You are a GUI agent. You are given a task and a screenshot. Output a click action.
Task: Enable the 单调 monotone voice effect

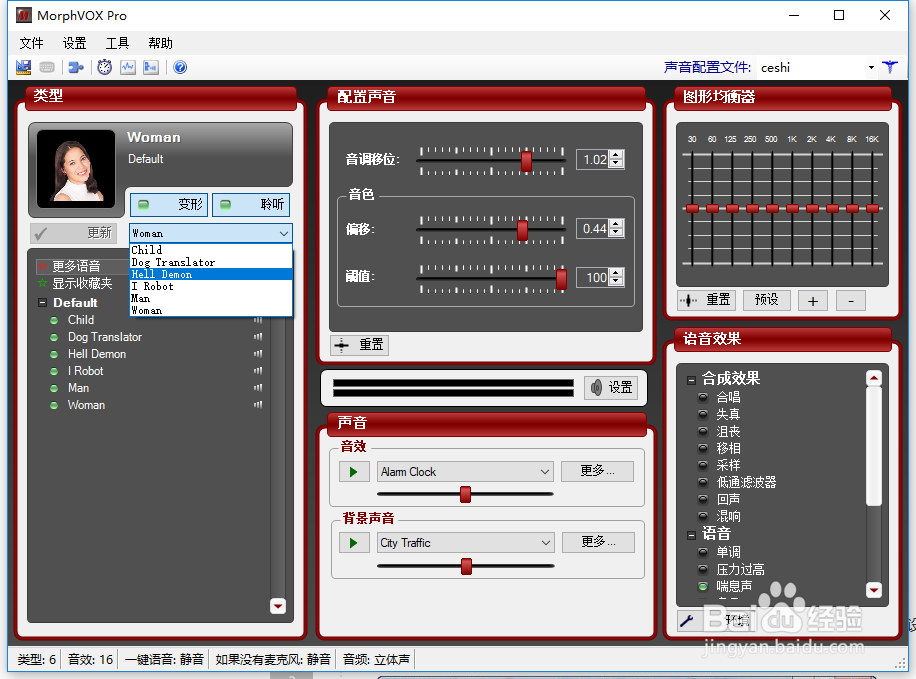point(703,552)
